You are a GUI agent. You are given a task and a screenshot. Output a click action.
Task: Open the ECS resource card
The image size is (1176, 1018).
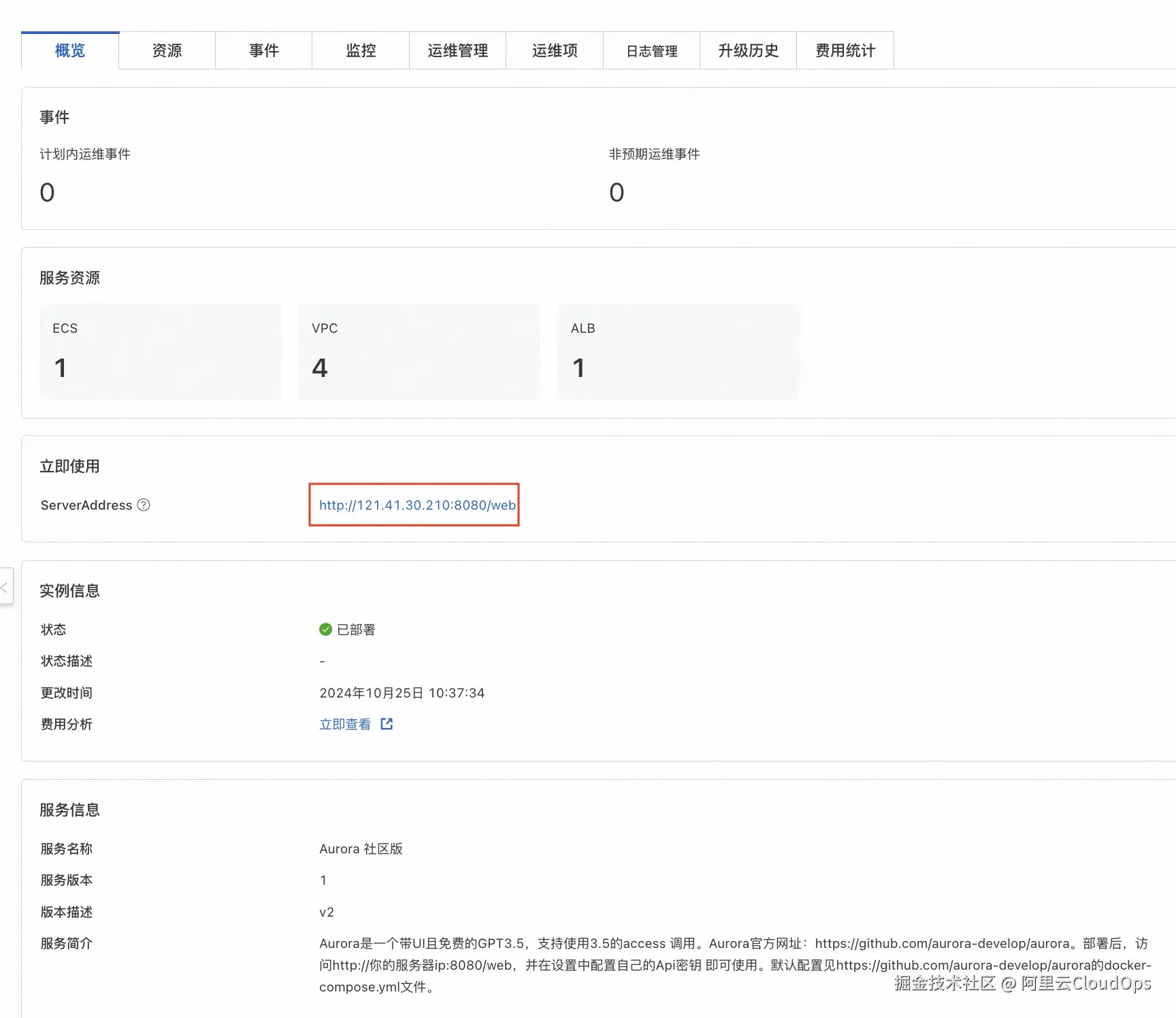[160, 352]
